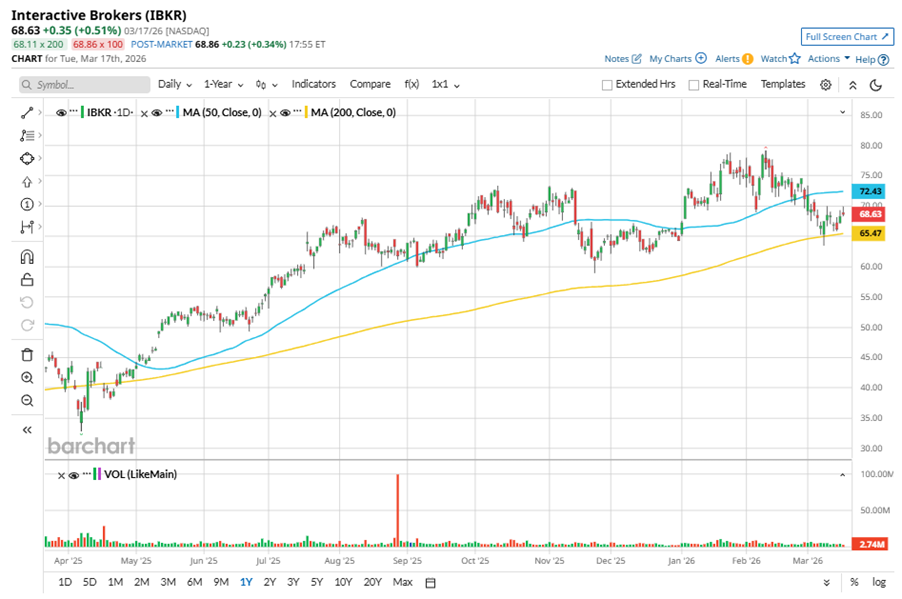The width and height of the screenshot is (902, 599).
Task: Select the magnet snap tool
Action: (27, 257)
